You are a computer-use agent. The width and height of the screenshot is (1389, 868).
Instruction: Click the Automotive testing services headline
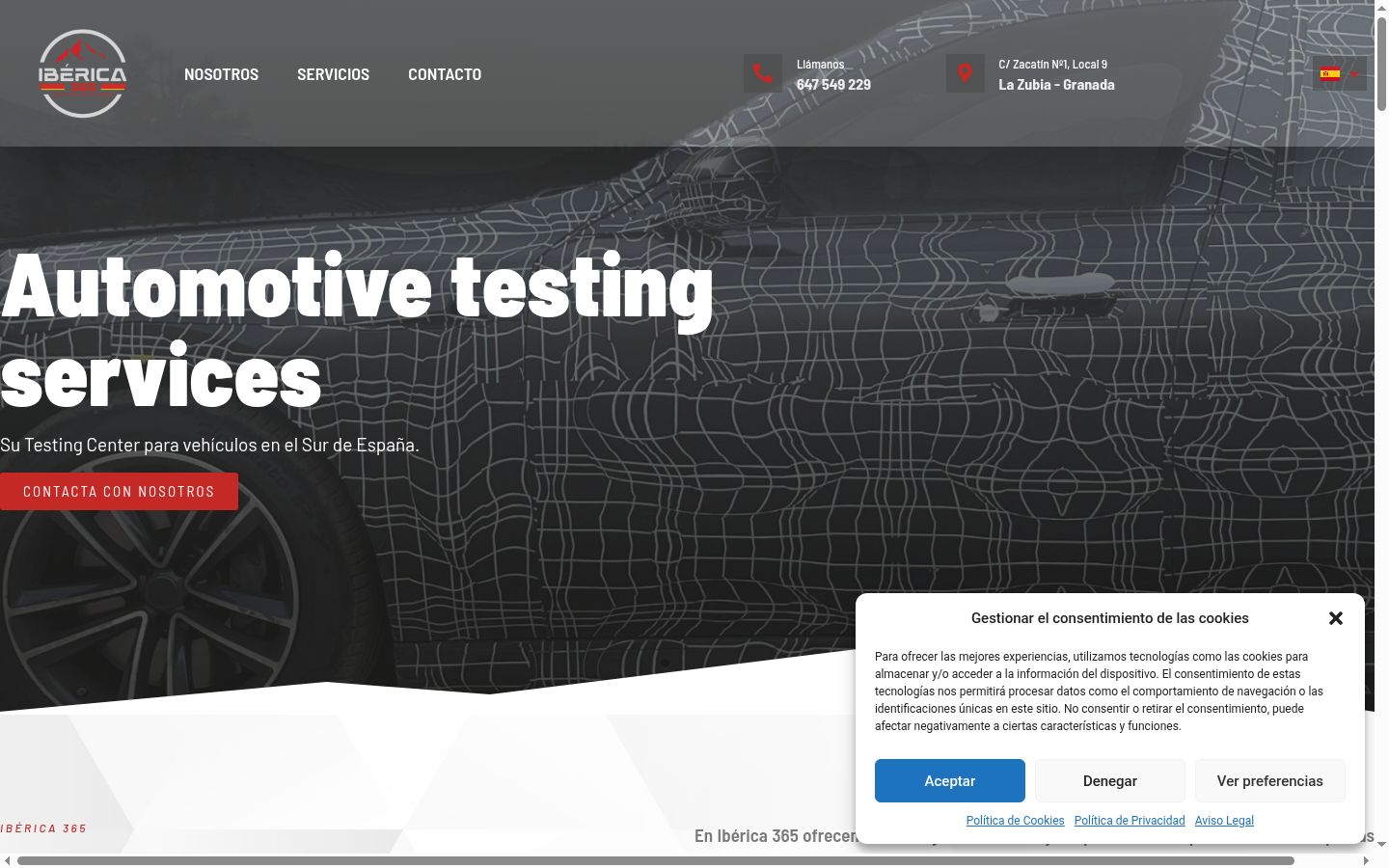357,330
